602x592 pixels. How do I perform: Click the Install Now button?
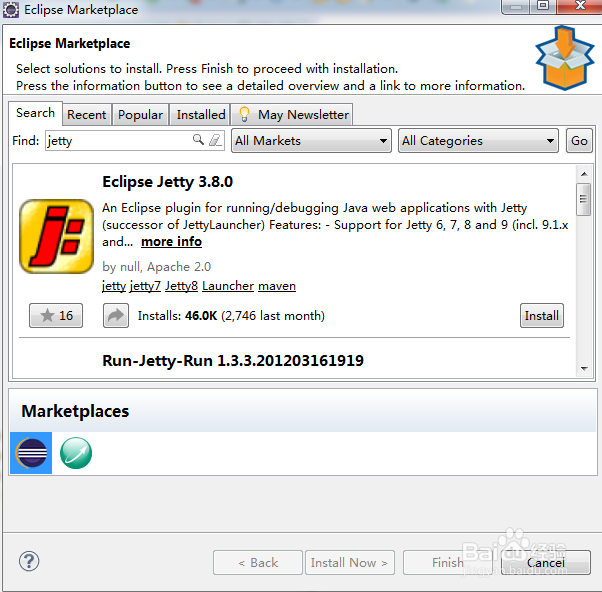tap(350, 562)
